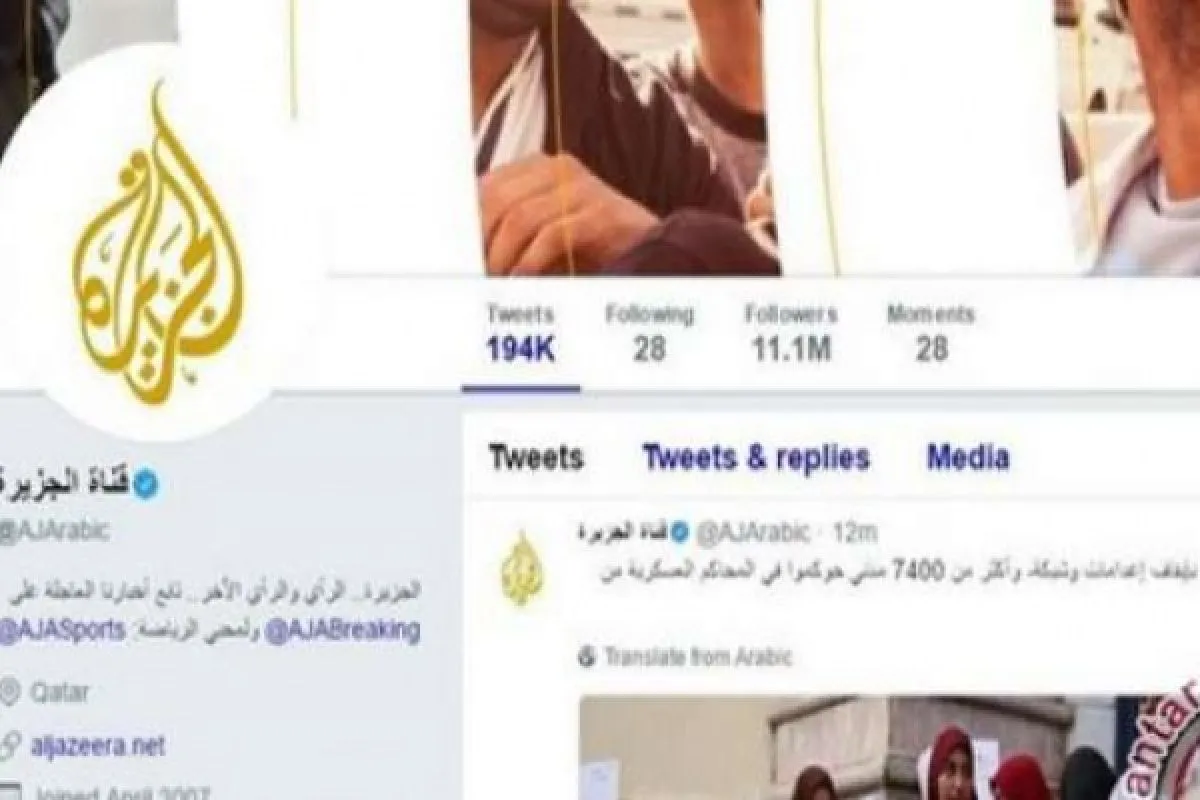Open the aljazeera.net website link

(96, 745)
